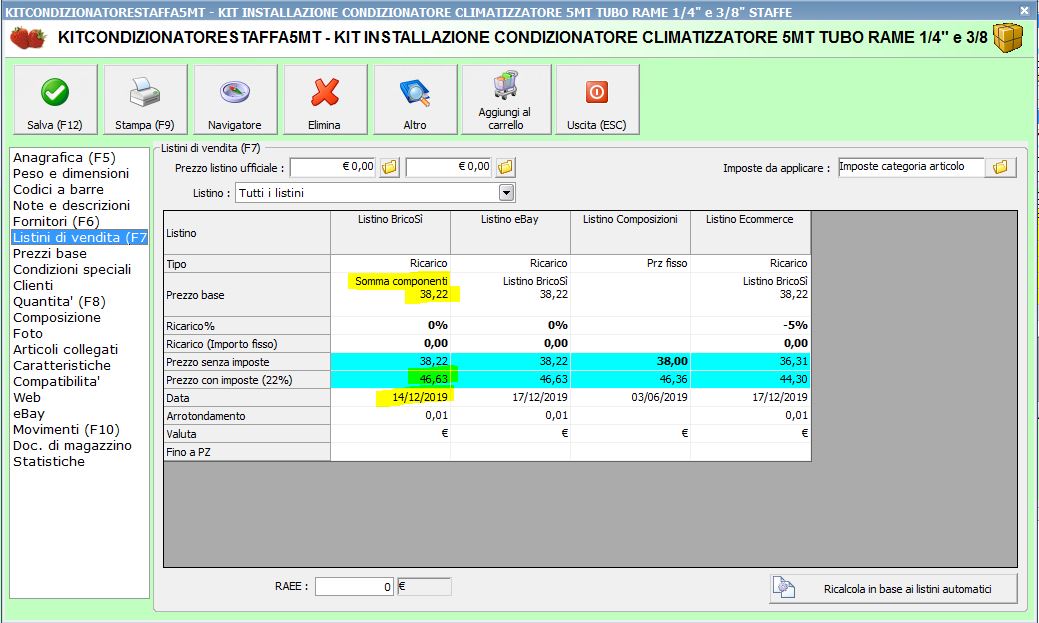Open Peso e dimensioni section
The width and height of the screenshot is (1039, 623).
click(71, 174)
